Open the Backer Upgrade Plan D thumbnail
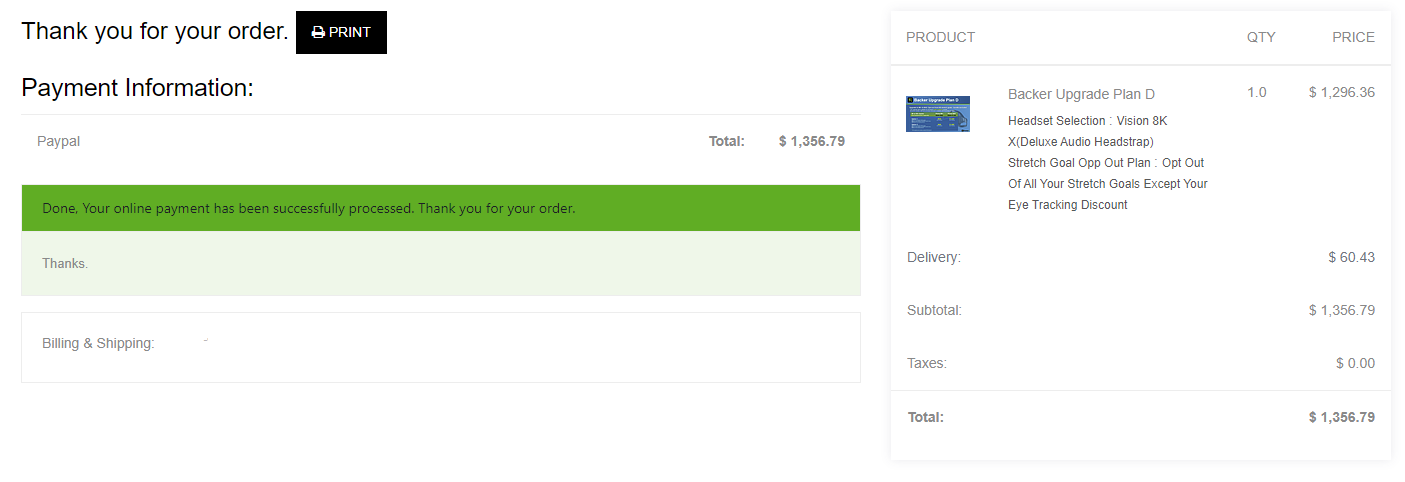 pyautogui.click(x=938, y=114)
